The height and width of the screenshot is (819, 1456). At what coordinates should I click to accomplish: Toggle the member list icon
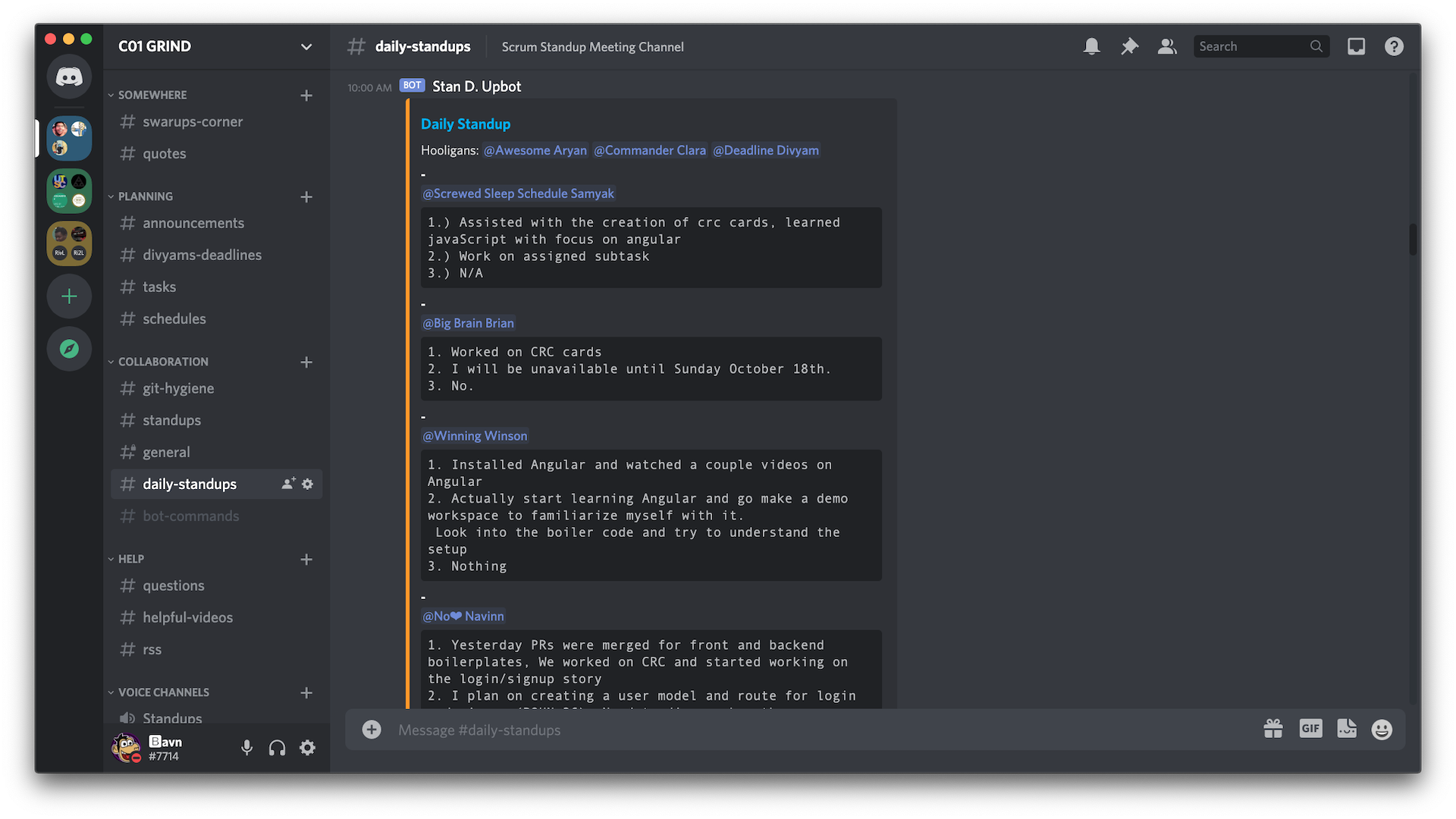click(x=1167, y=46)
